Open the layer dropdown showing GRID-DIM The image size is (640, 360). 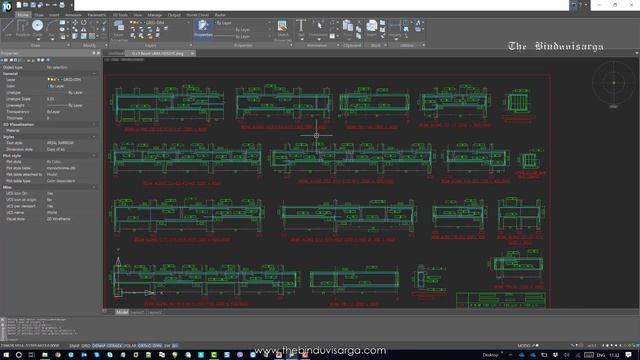pos(160,23)
